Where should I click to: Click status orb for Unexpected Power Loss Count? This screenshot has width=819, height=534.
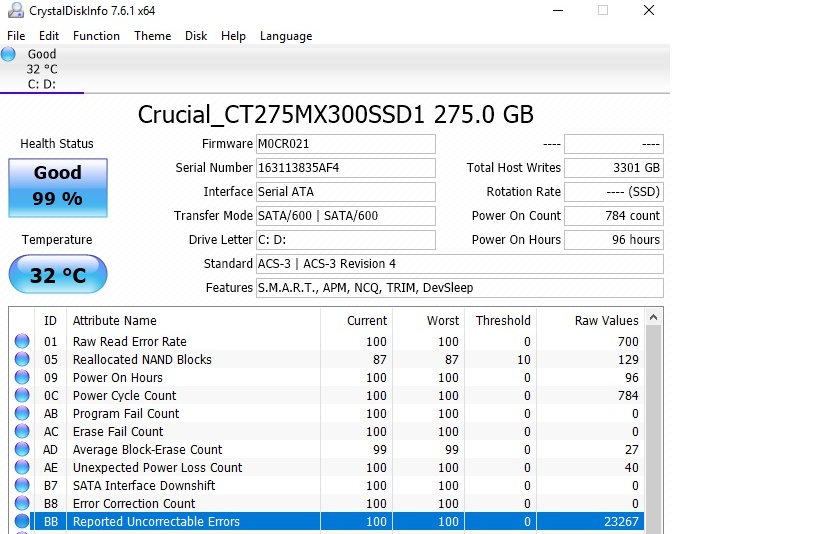point(22,467)
